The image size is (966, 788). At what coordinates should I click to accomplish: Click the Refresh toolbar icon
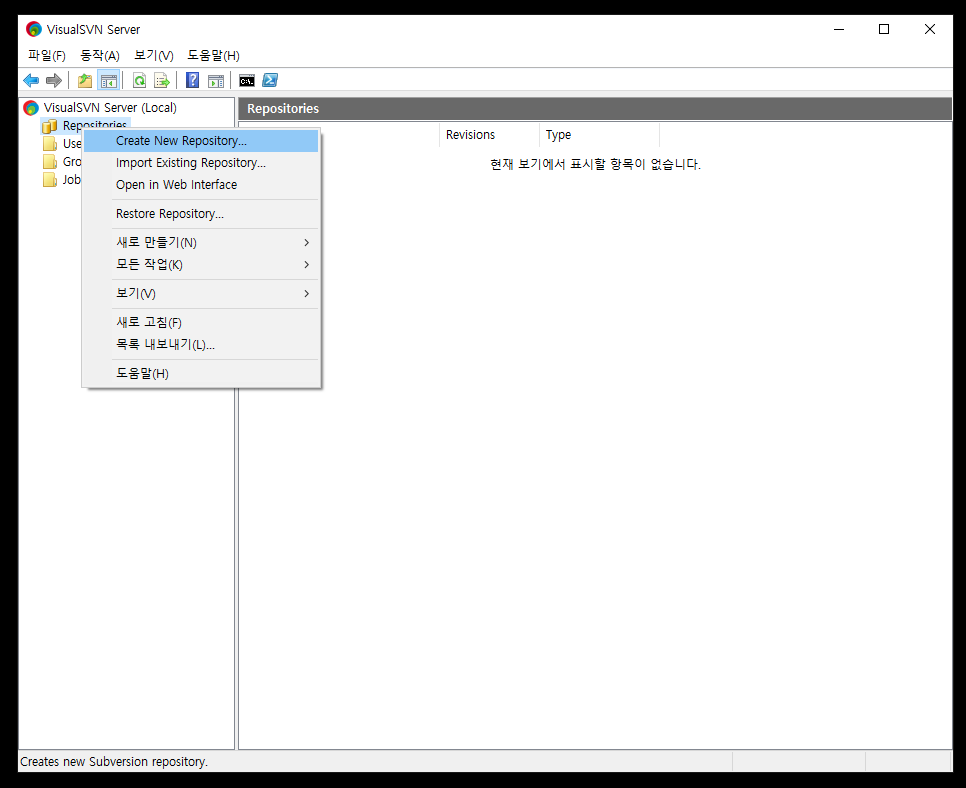tap(139, 80)
